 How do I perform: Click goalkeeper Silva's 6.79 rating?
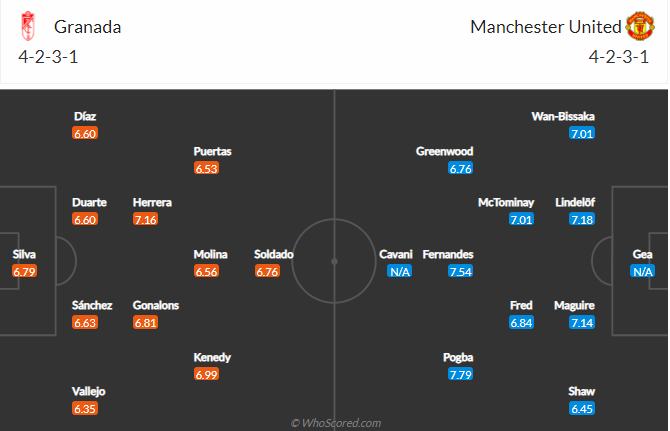25,271
